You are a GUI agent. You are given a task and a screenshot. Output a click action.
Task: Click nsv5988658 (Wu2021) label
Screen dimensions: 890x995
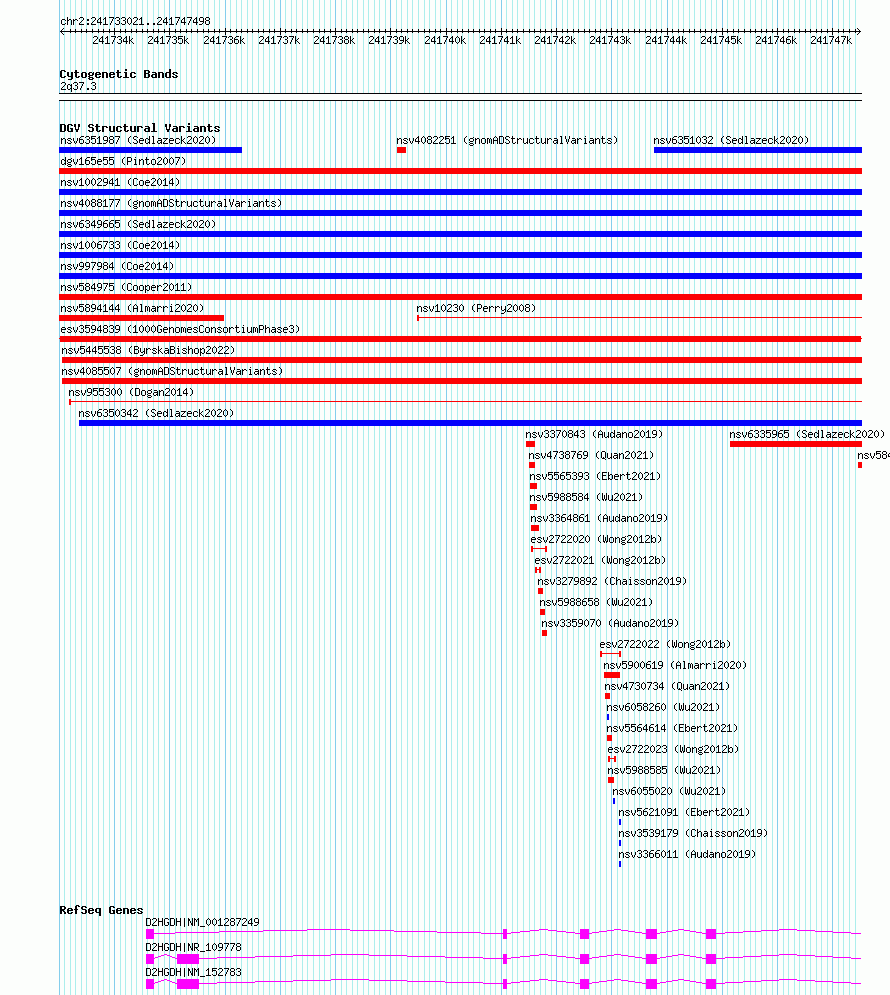pyautogui.click(x=596, y=602)
